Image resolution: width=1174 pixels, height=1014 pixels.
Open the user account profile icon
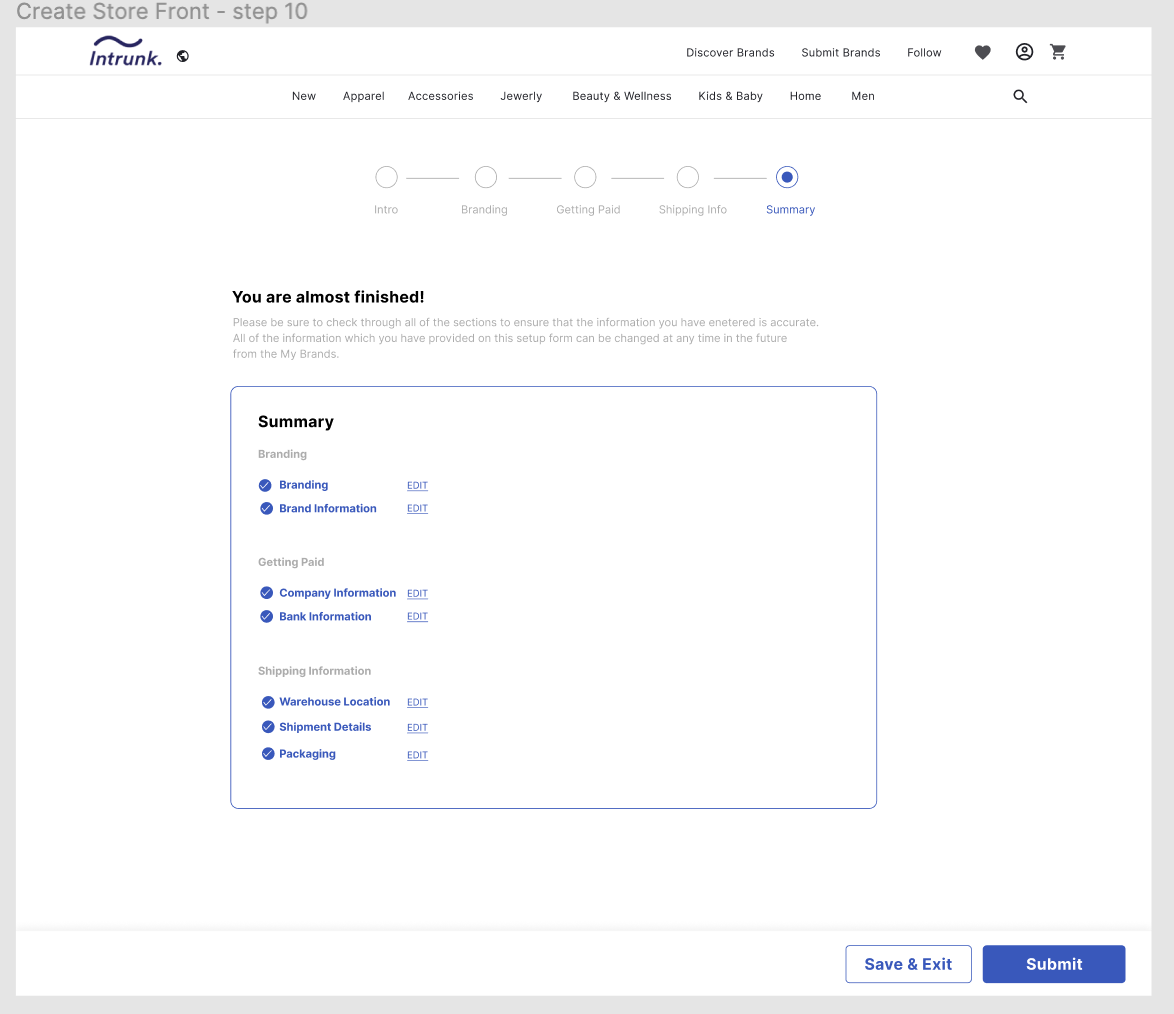(x=1024, y=52)
